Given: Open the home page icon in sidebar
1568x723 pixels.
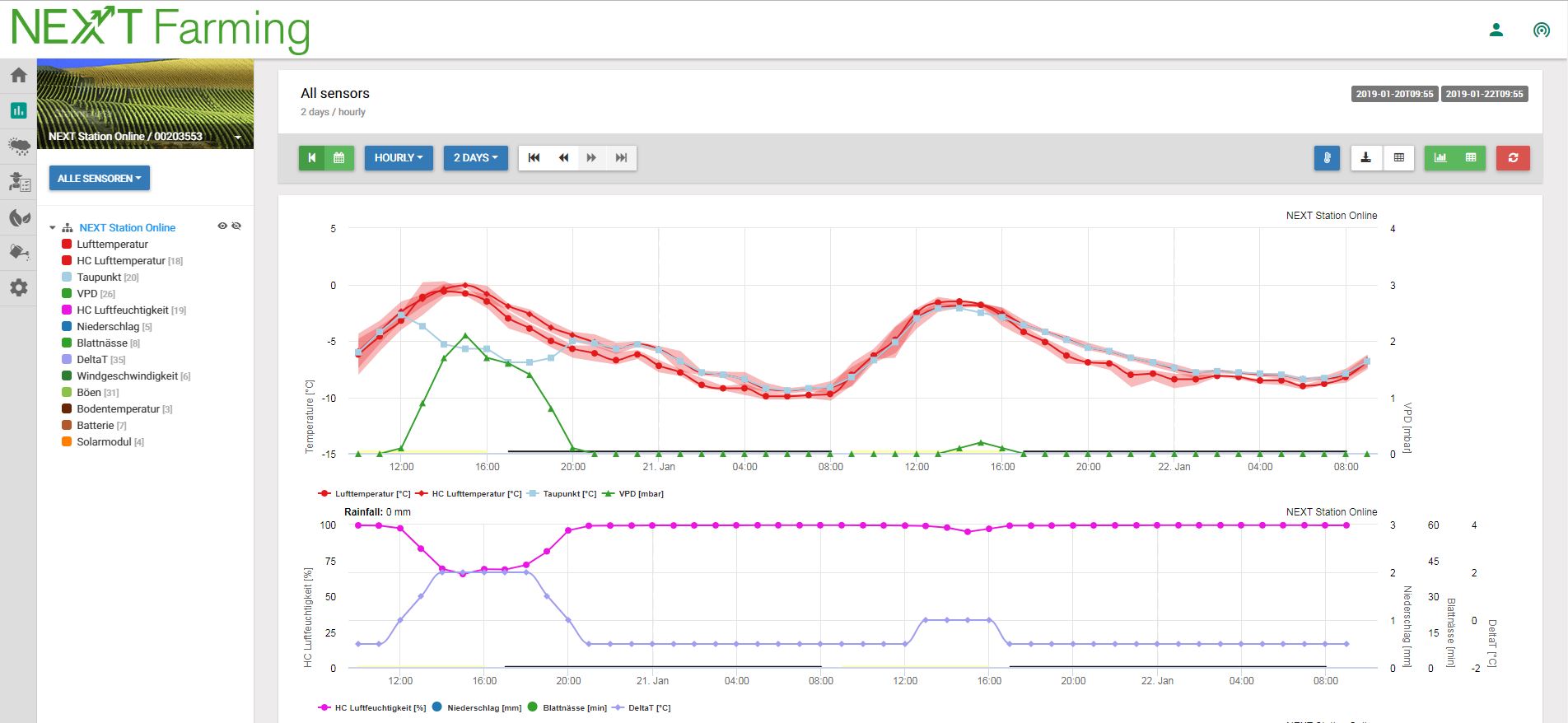Looking at the screenshot, I should [18, 76].
